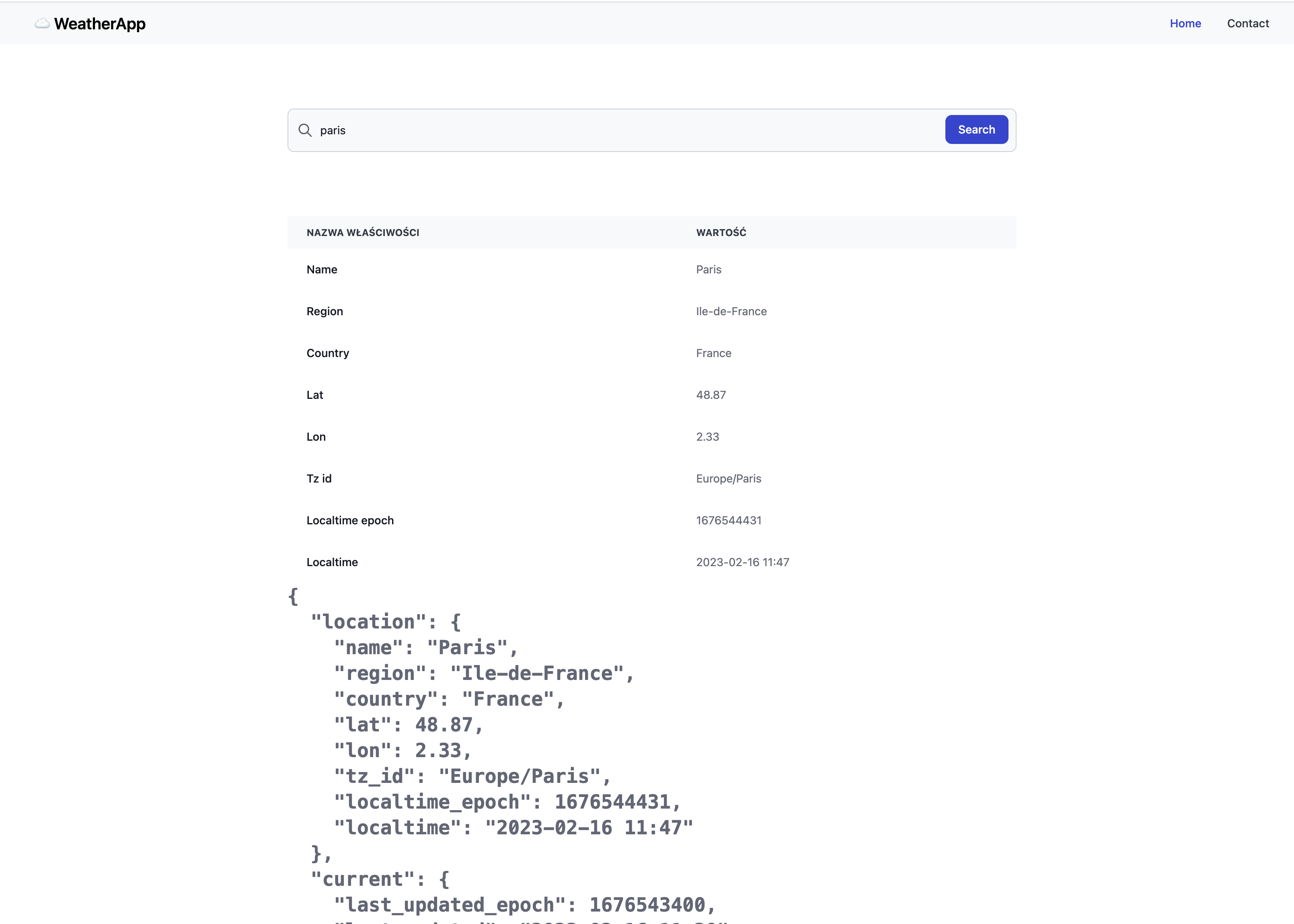Select the Country value 'France'
This screenshot has width=1294, height=924.
(x=713, y=353)
